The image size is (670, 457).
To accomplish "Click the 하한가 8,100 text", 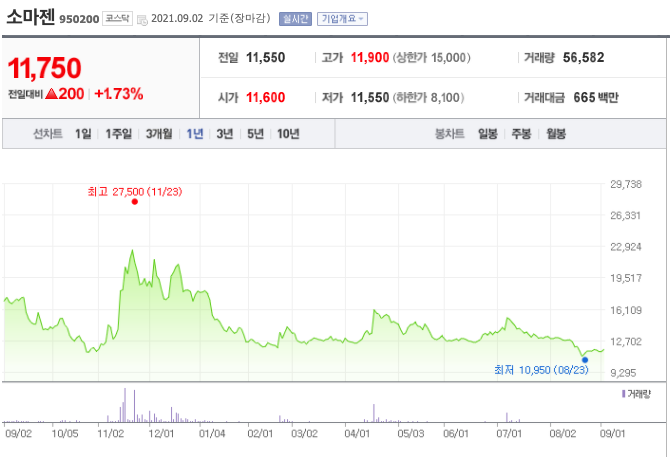I will (x=429, y=98).
